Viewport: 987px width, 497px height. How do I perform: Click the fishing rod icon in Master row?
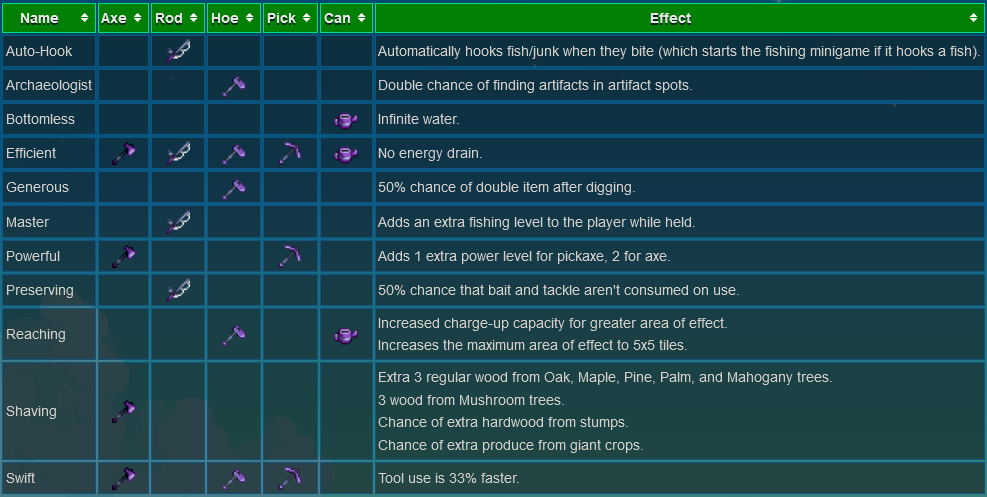pyautogui.click(x=178, y=222)
